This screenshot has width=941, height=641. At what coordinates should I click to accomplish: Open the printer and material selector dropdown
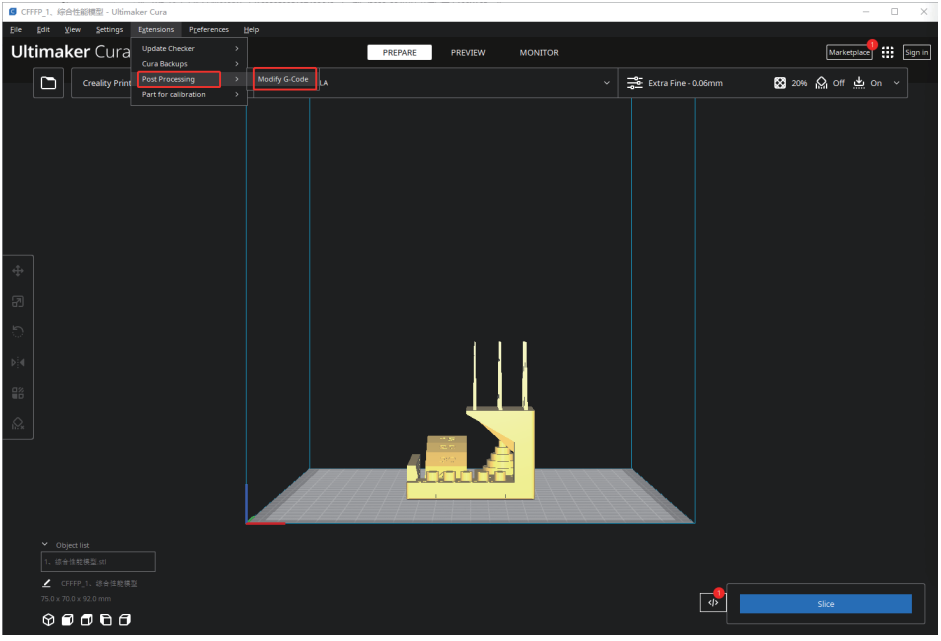click(x=606, y=83)
